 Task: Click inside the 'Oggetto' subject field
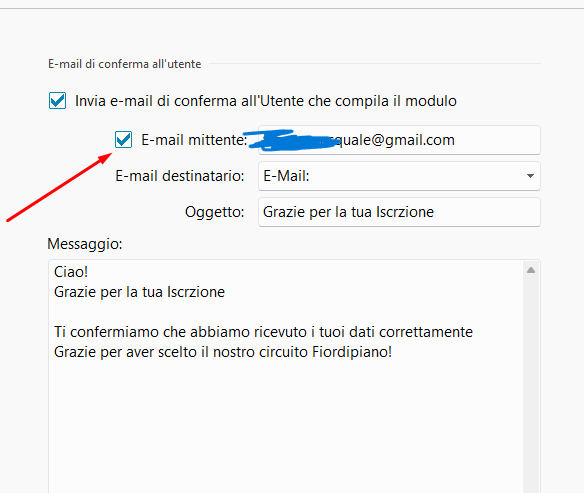click(x=399, y=212)
